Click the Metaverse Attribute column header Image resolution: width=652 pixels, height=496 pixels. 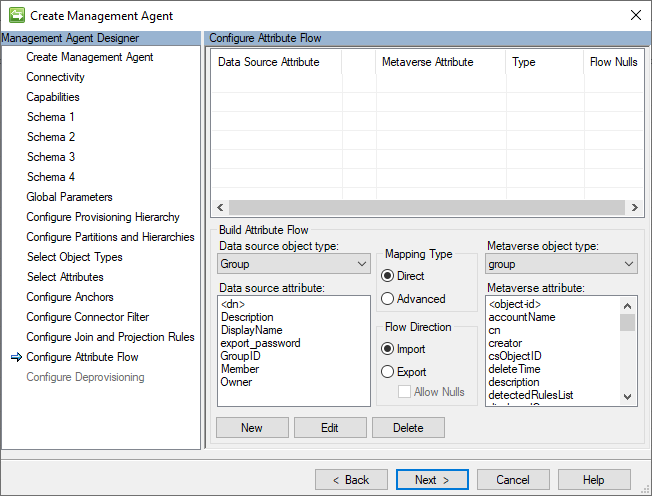pos(440,62)
